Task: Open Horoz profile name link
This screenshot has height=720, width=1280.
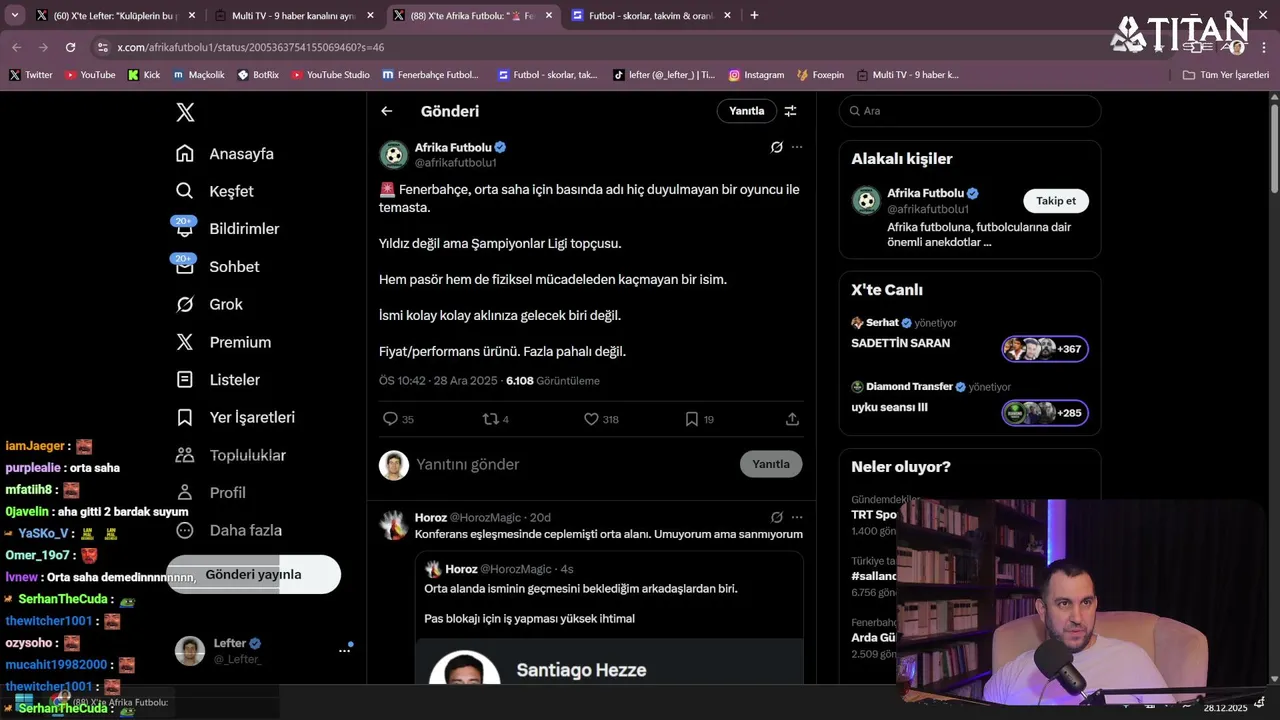Action: pyautogui.click(x=431, y=517)
